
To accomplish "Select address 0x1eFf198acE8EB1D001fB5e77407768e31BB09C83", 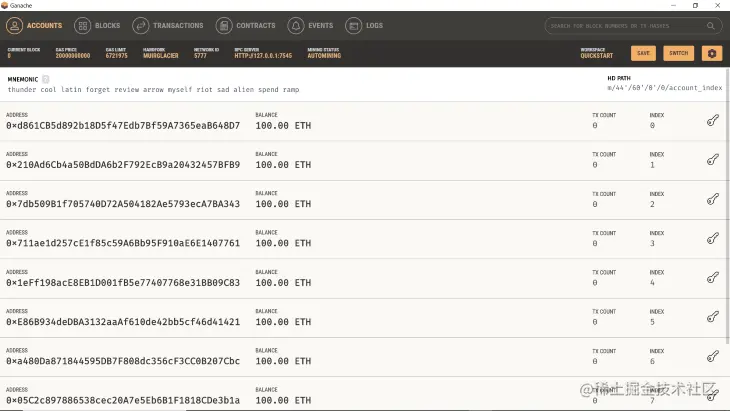I will [x=123, y=283].
